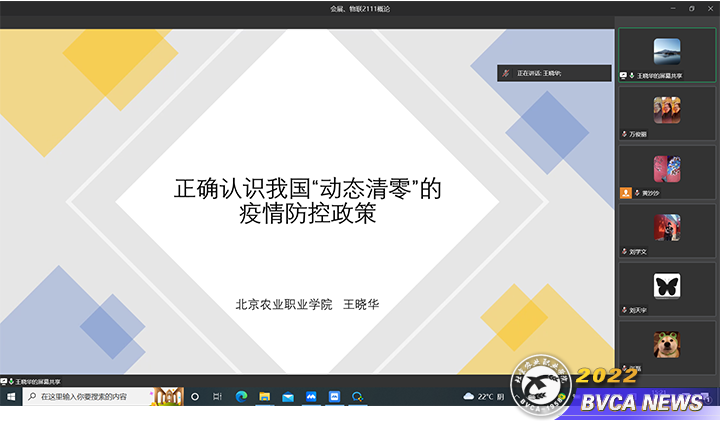Viewport: 720px width, 430px height.
Task: Click the muted microphone icon beside 刘学文
Action: point(625,251)
